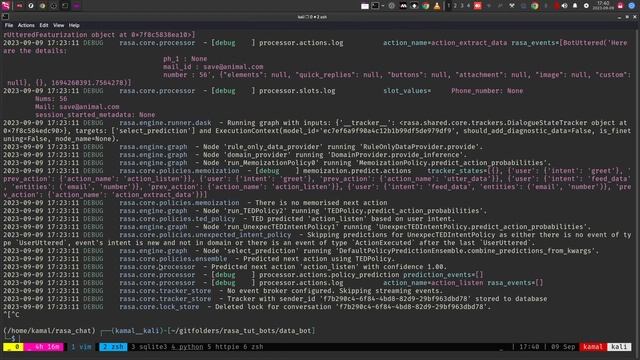Click the pink lock screen tray icon
The width and height of the screenshot is (640, 360).
620,6
